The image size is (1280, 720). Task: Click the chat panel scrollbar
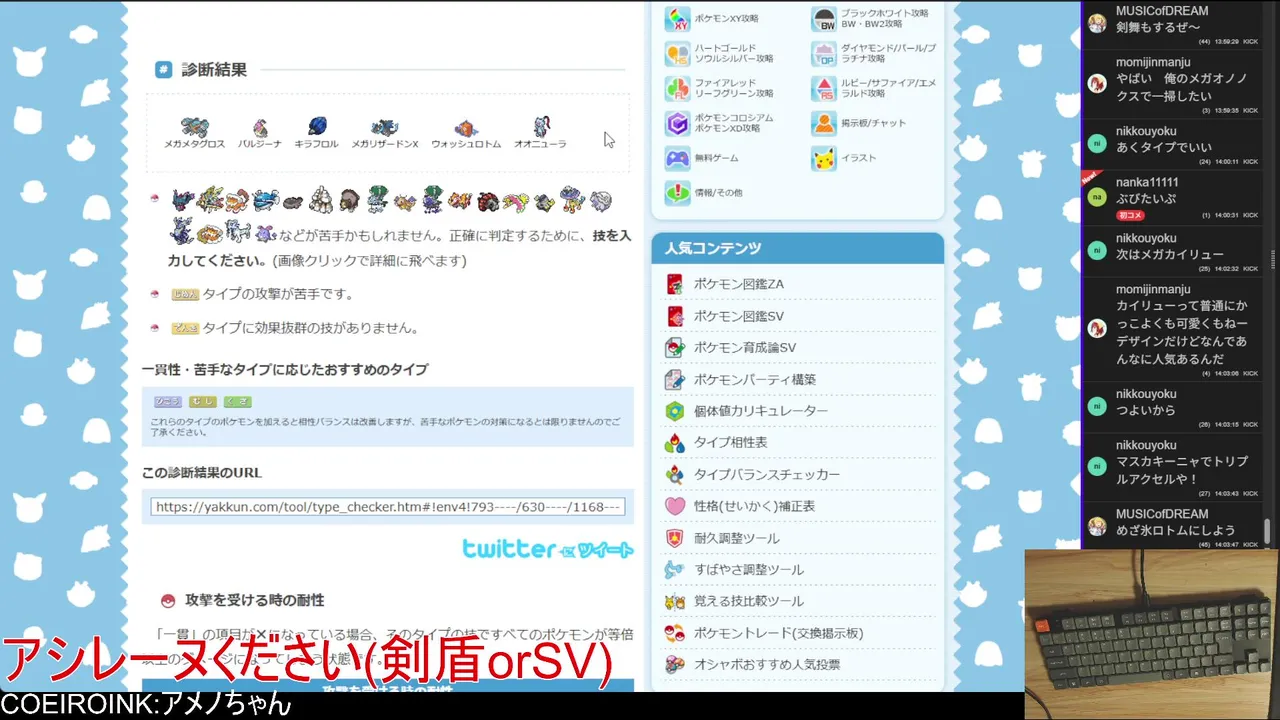(x=1268, y=531)
